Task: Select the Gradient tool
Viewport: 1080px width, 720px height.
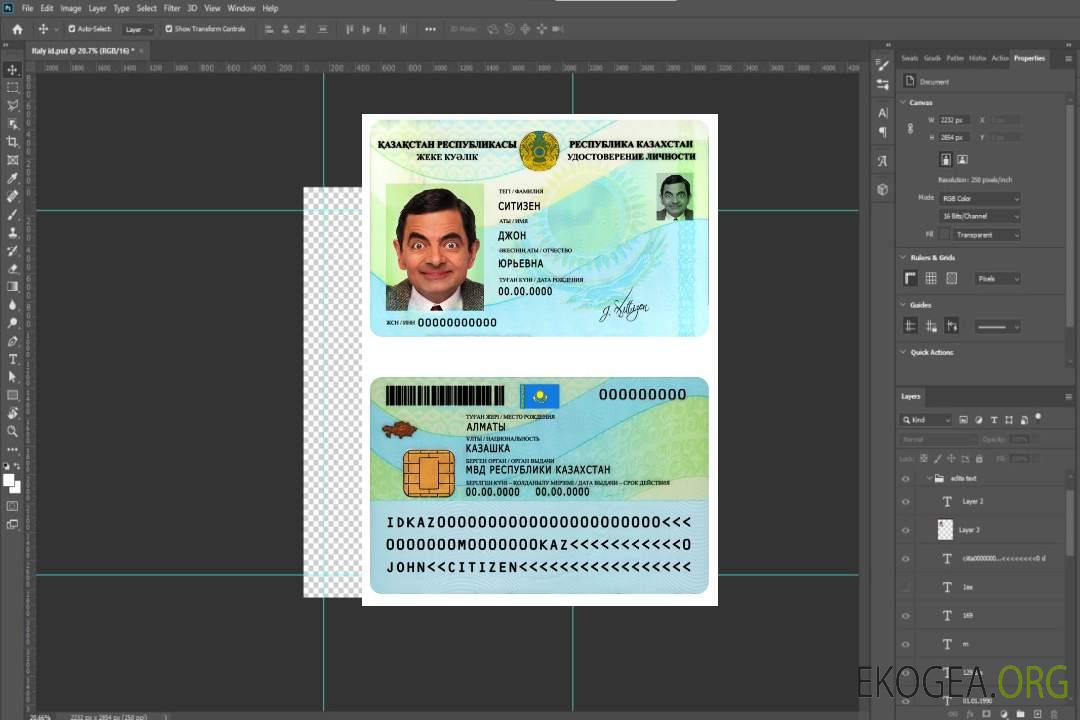Action: point(12,287)
